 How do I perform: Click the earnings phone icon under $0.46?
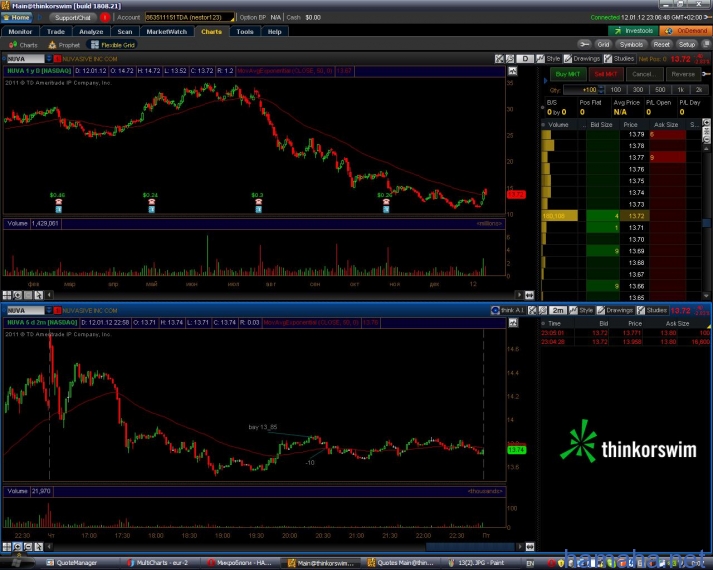coord(59,202)
